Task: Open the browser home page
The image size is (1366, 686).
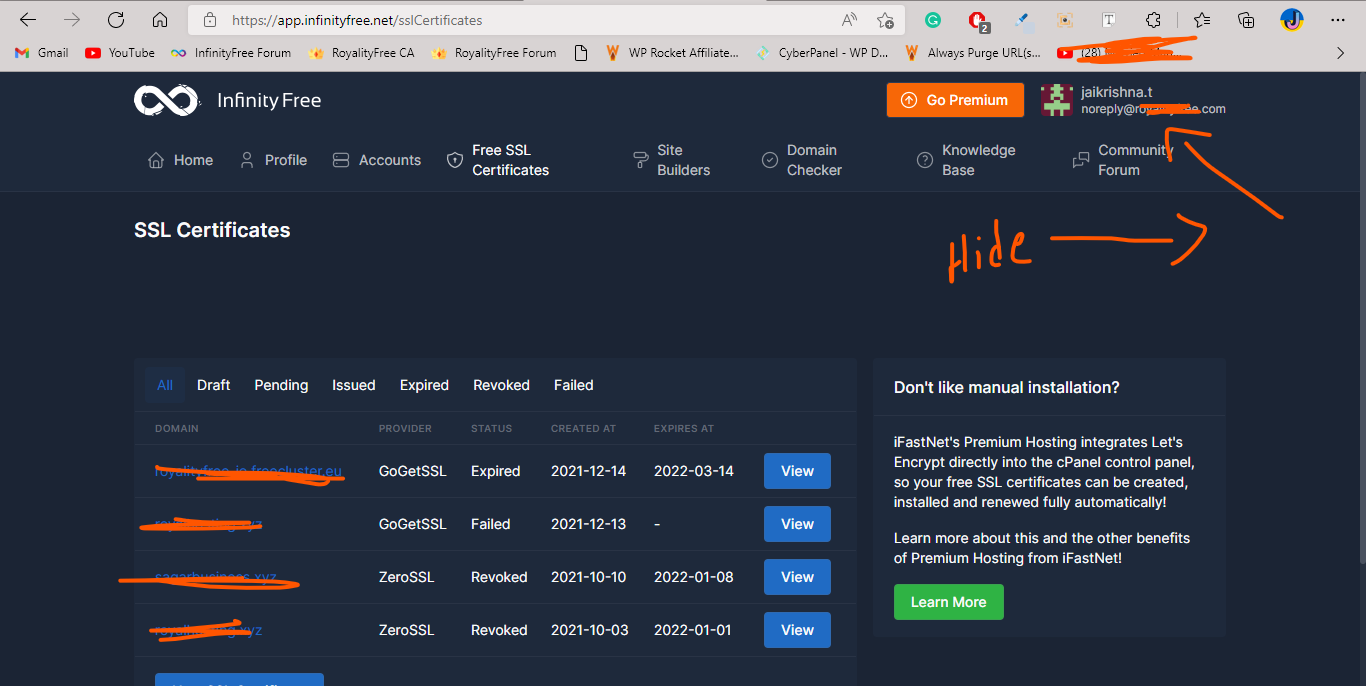Action: coord(160,20)
